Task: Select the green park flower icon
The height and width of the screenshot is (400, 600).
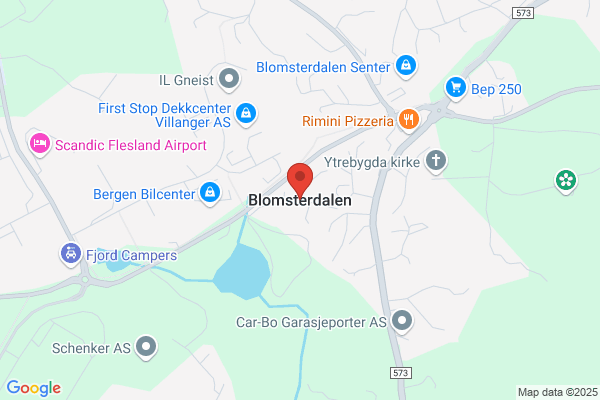Action: 566,181
